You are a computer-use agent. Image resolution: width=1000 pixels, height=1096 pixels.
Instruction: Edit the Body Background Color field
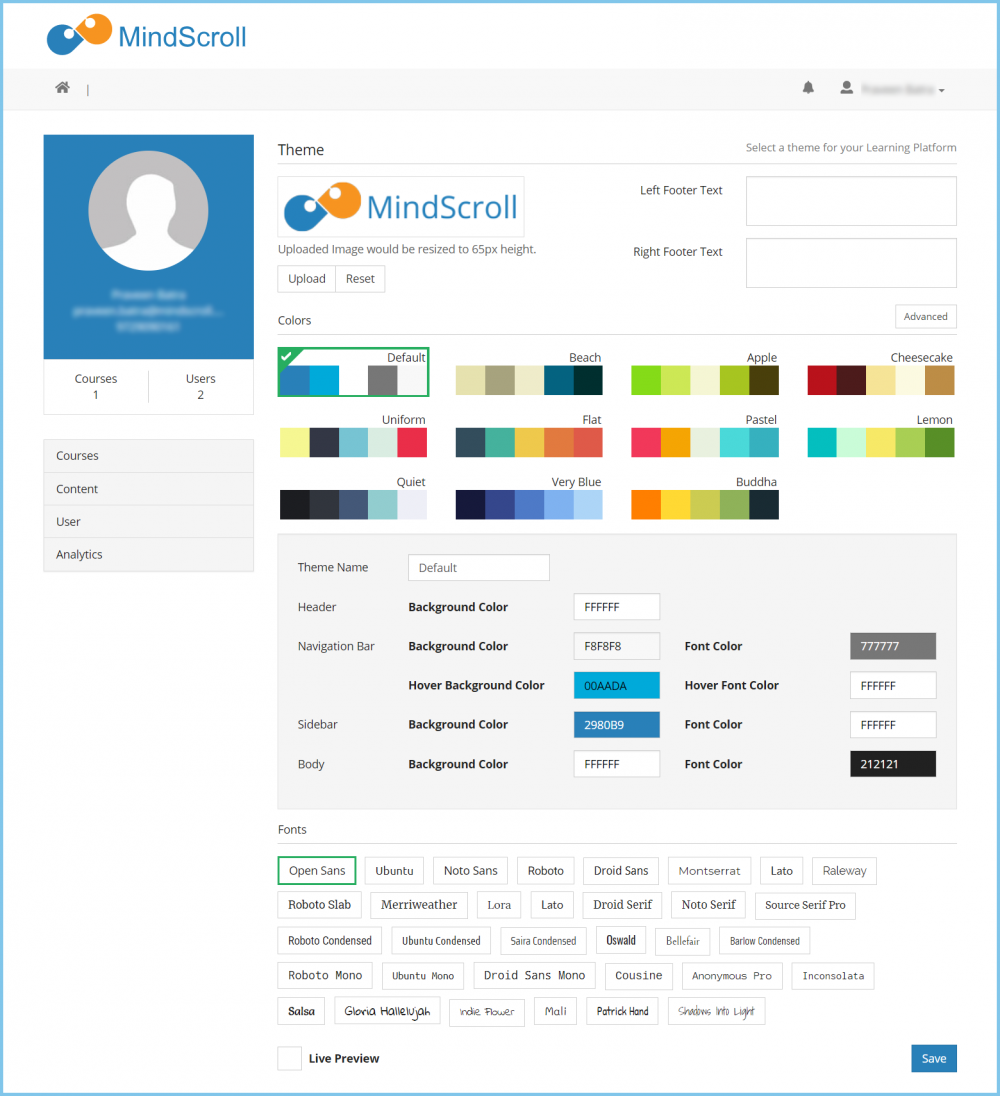coord(616,764)
